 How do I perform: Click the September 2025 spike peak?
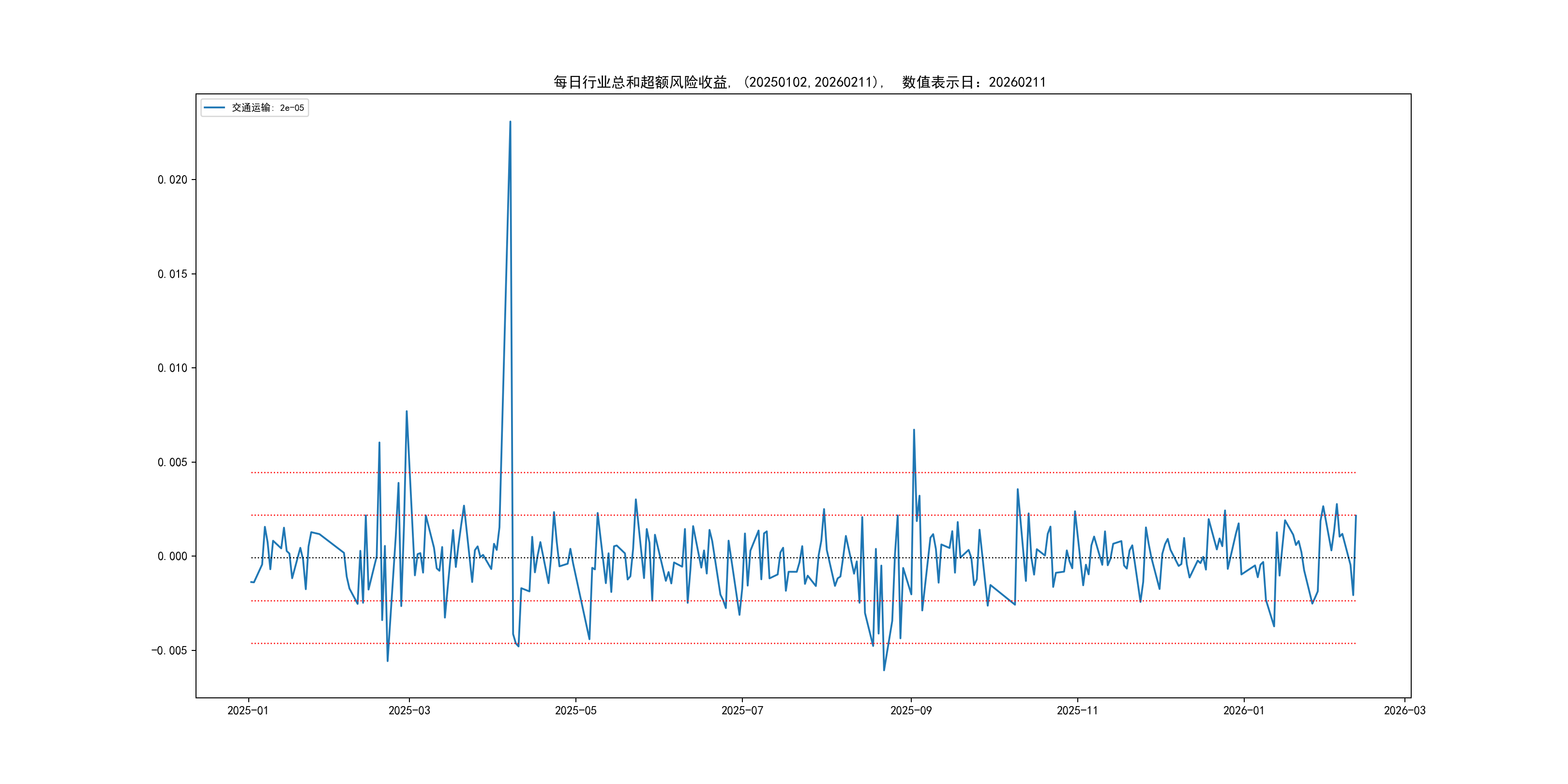(x=914, y=430)
